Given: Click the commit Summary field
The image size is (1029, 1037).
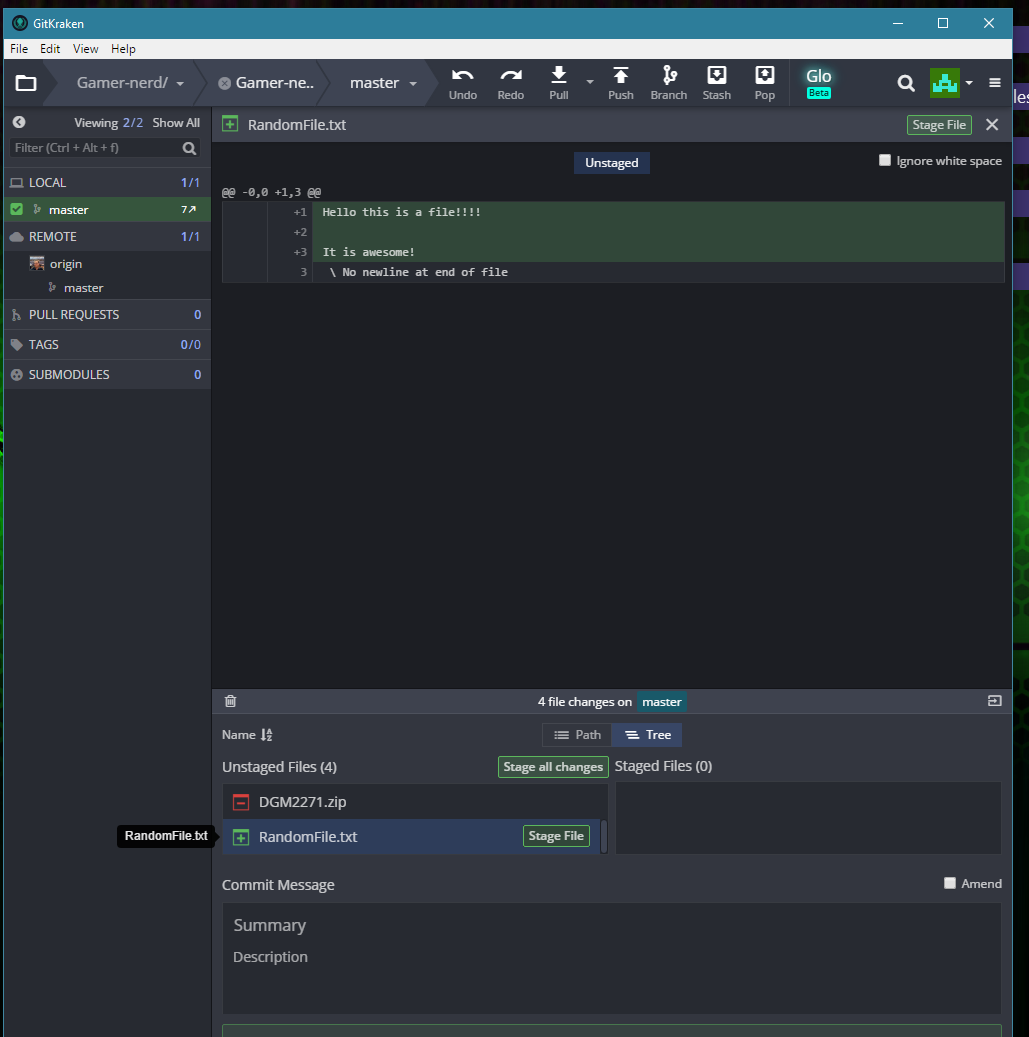Looking at the screenshot, I should coord(612,925).
